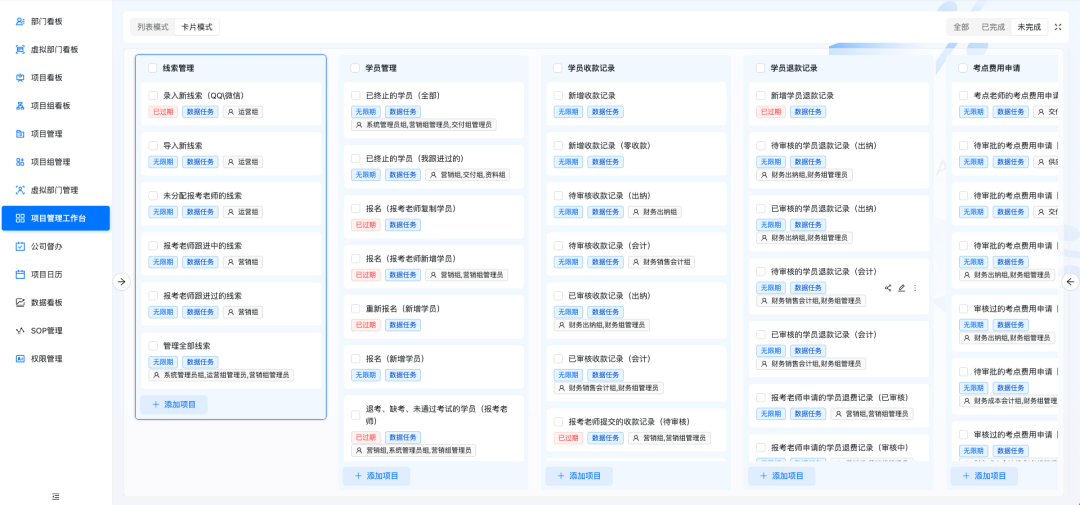Open 虚拟部门看板 sidebar entry
The height and width of the screenshot is (505, 1080).
pyautogui.click(x=55, y=50)
